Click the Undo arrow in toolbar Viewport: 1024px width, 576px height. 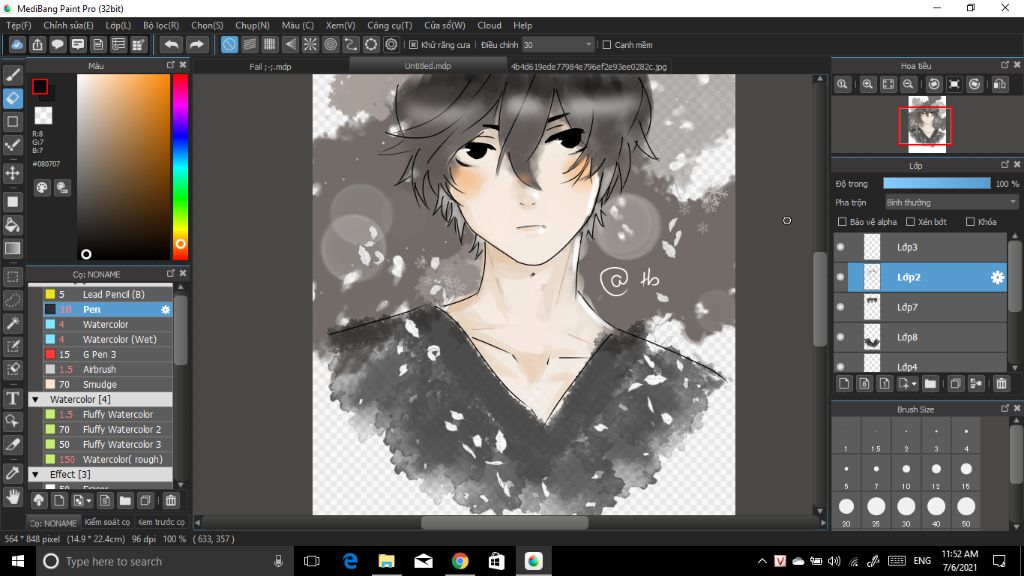coord(171,44)
